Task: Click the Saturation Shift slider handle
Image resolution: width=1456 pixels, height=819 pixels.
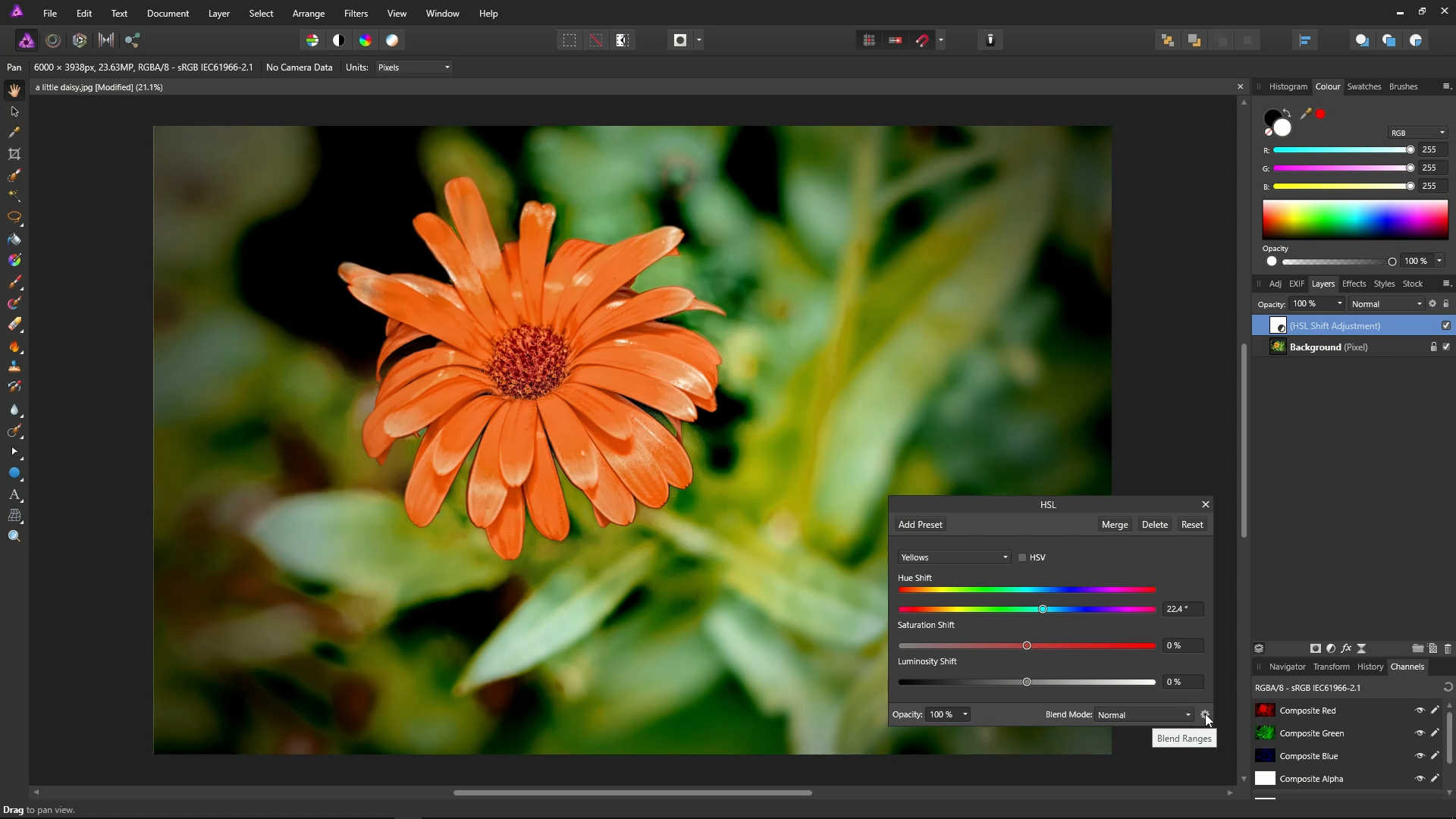Action: click(x=1027, y=645)
